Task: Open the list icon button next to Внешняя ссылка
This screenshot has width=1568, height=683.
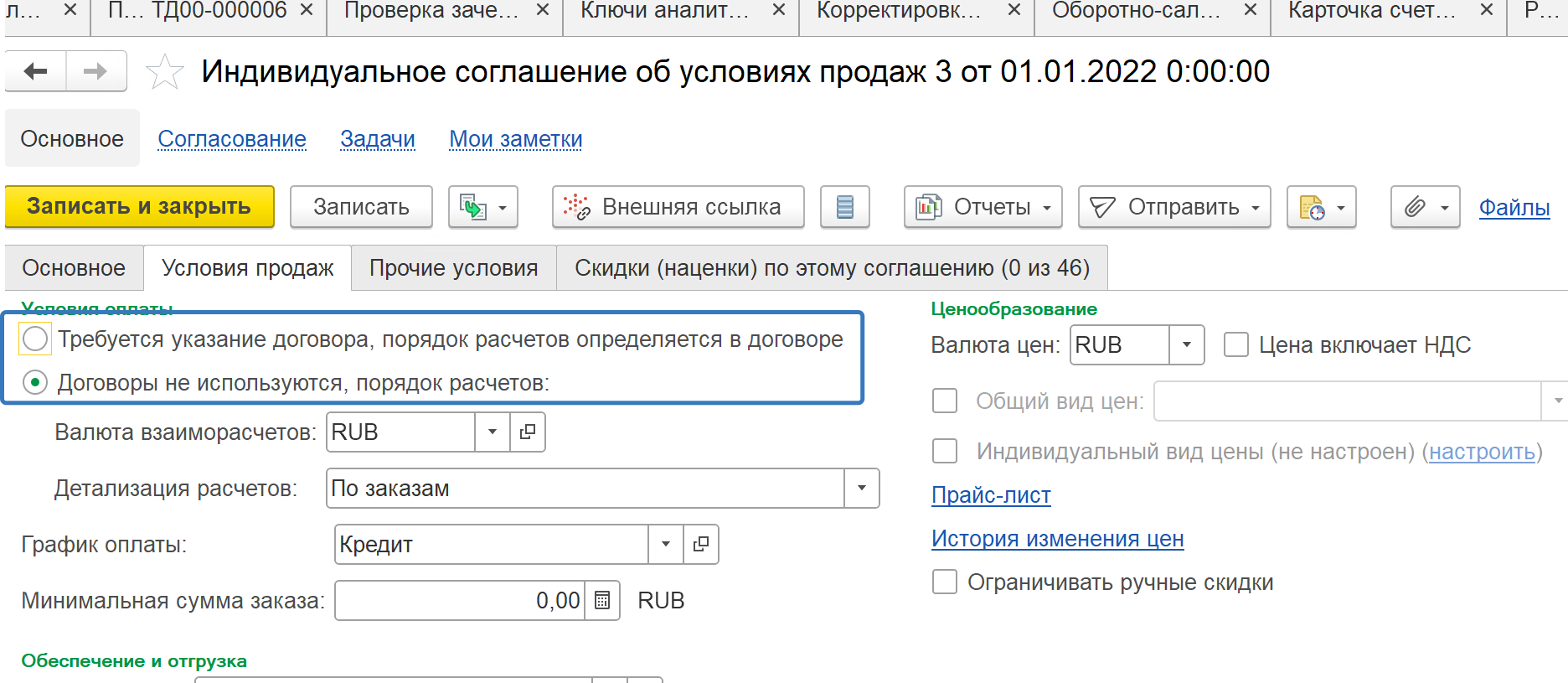Action: (x=845, y=207)
